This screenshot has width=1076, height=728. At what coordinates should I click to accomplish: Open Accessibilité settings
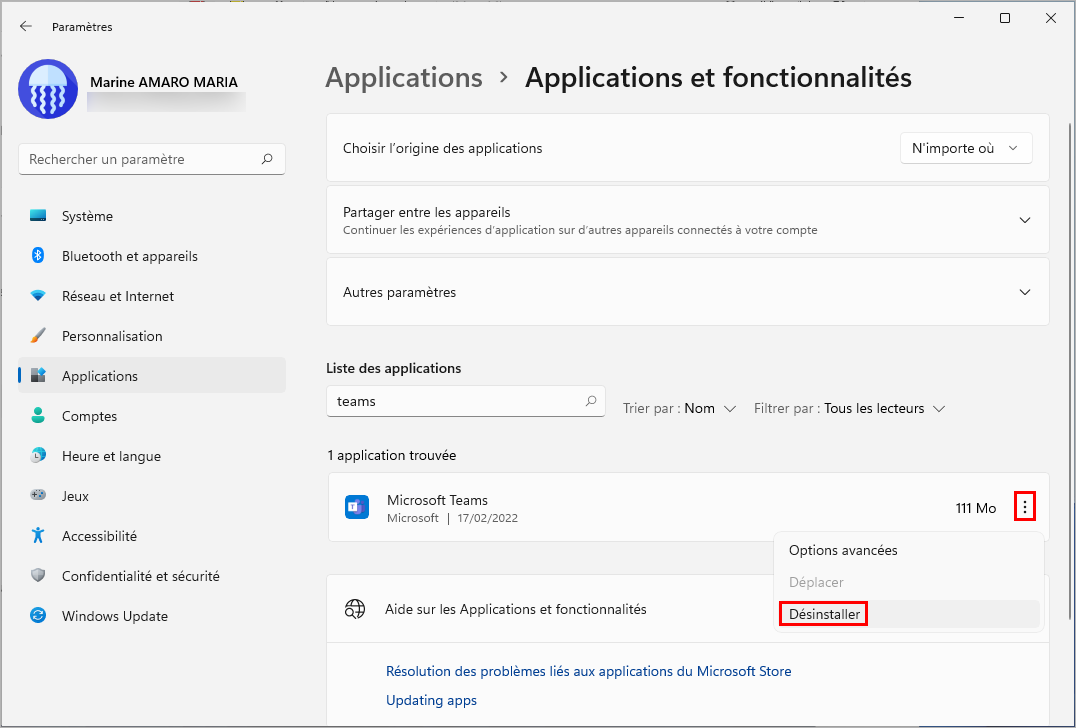point(152,536)
